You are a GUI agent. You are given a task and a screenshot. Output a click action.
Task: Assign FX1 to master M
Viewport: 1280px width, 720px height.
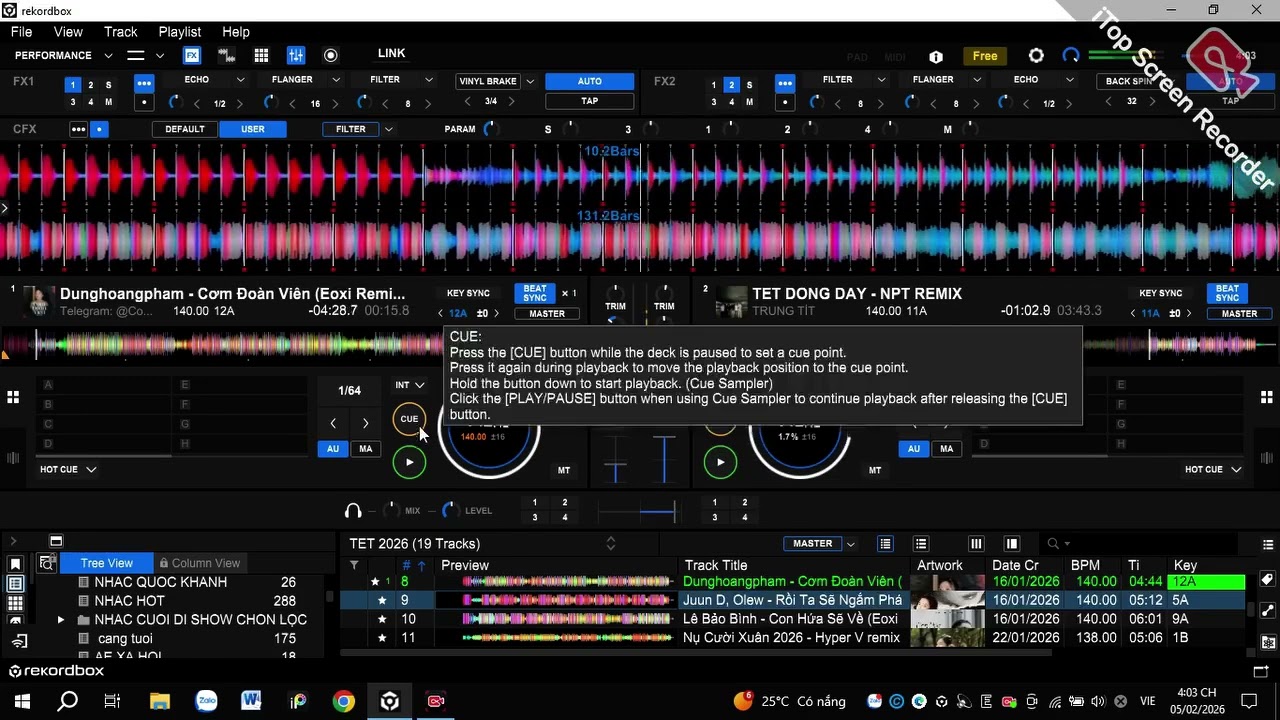pos(109,102)
